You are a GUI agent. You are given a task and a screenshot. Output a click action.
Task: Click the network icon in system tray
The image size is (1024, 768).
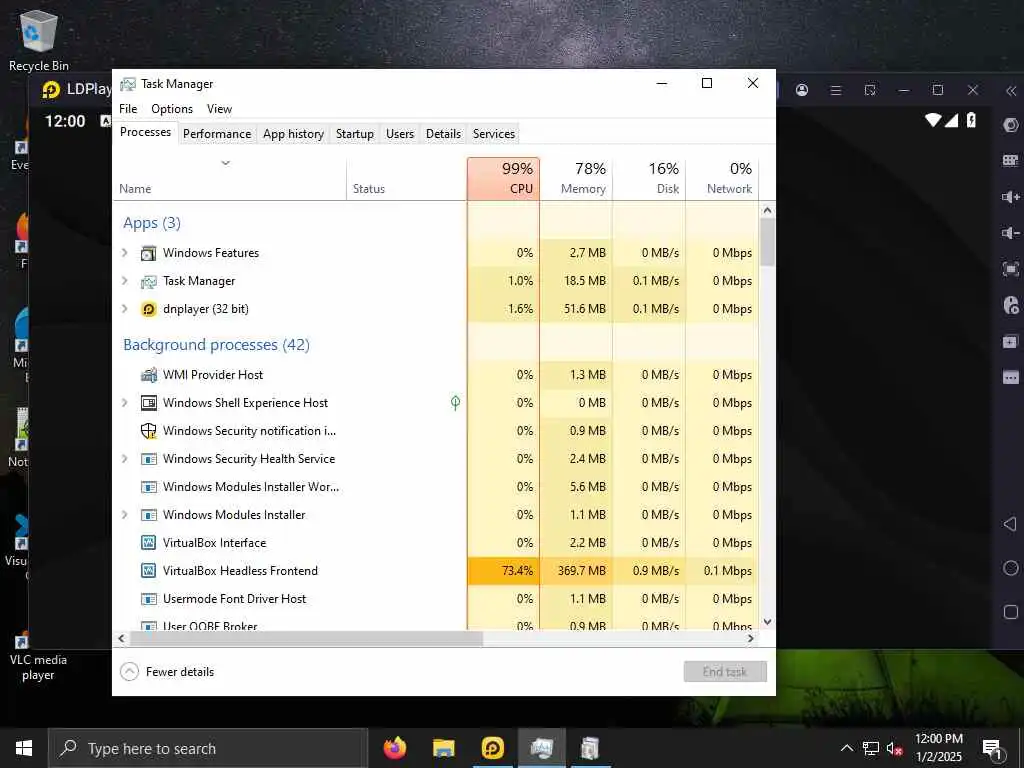(x=871, y=748)
